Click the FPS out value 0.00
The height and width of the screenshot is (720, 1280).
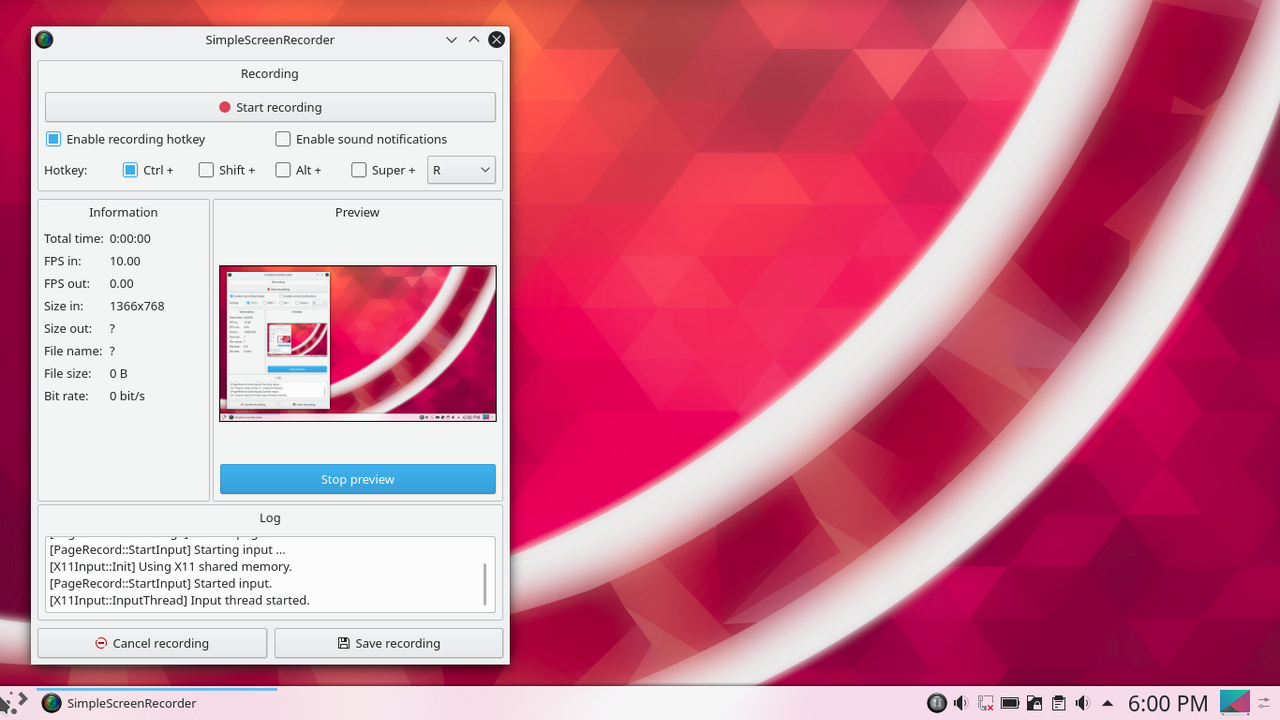pos(122,283)
